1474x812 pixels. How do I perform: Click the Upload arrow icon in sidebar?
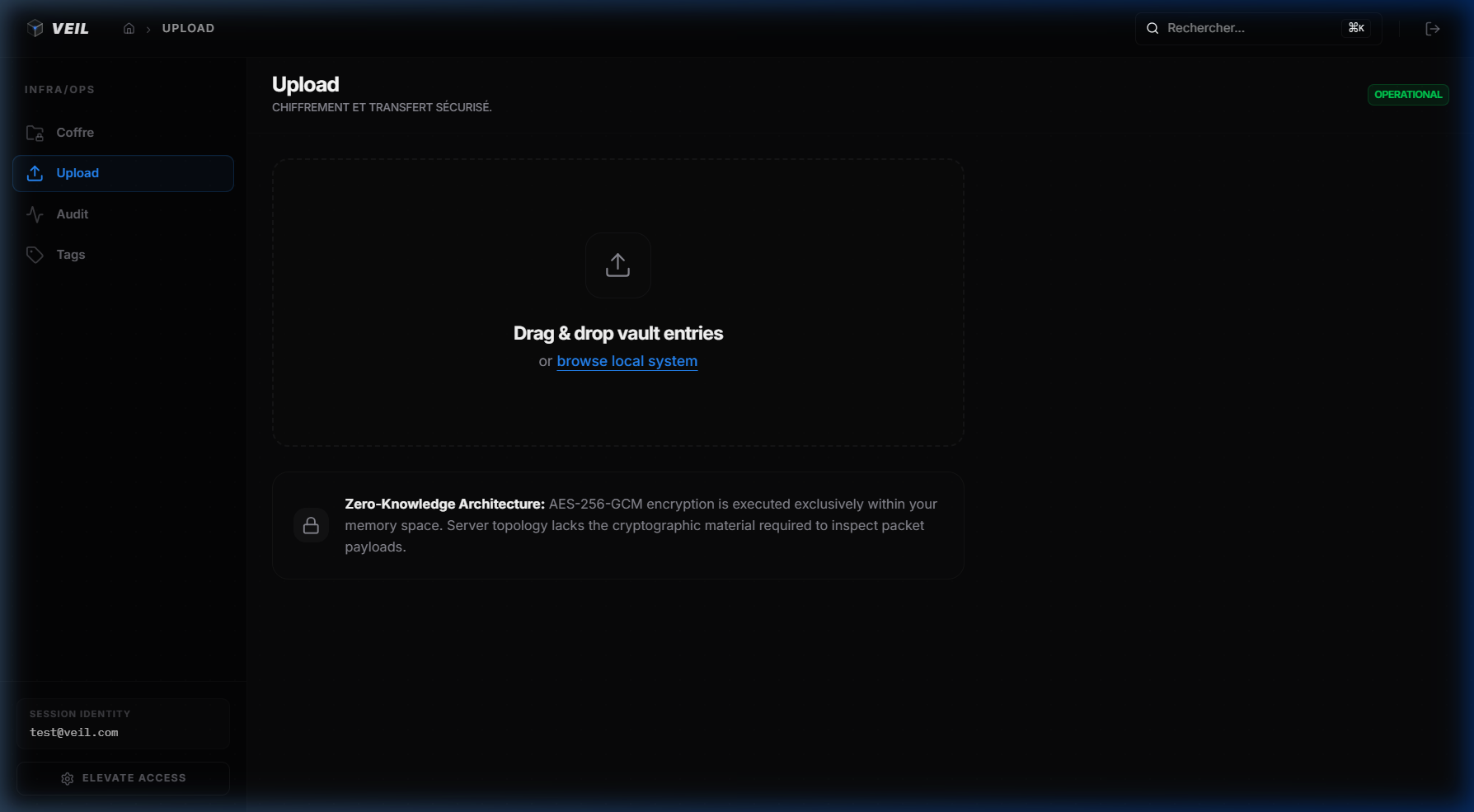tap(35, 173)
